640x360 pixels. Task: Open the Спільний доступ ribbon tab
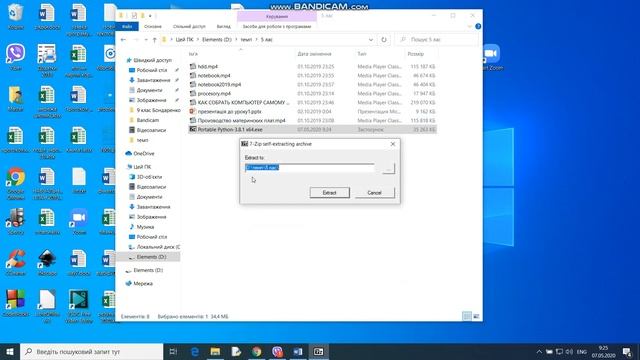click(189, 27)
